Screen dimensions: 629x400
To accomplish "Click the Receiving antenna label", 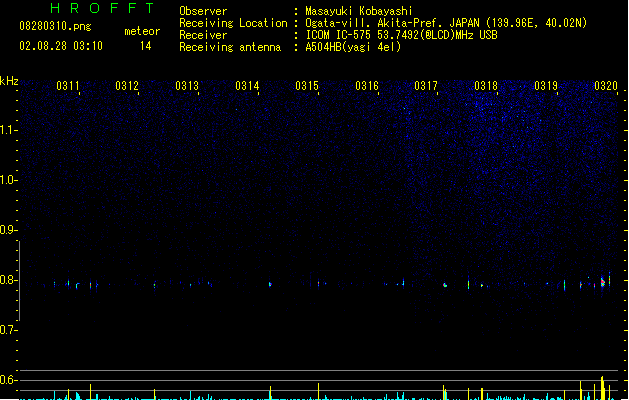I will [230, 47].
